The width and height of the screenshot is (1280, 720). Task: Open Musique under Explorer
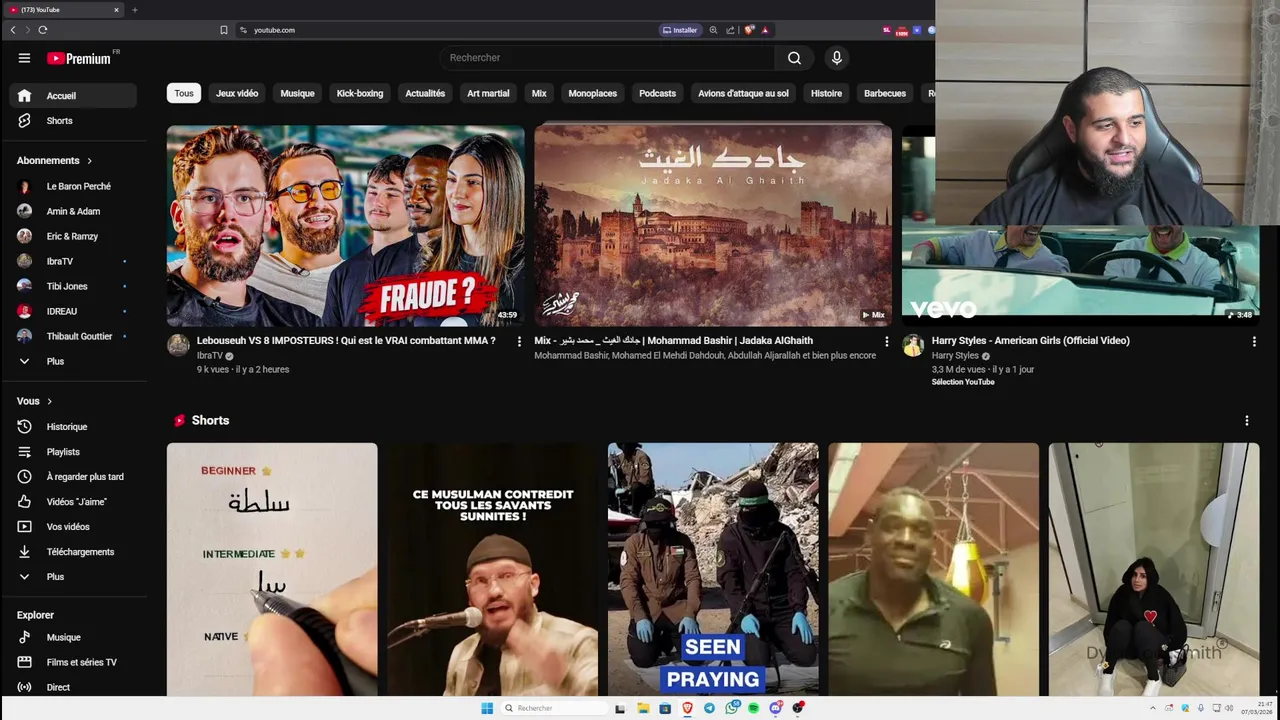coord(73,637)
